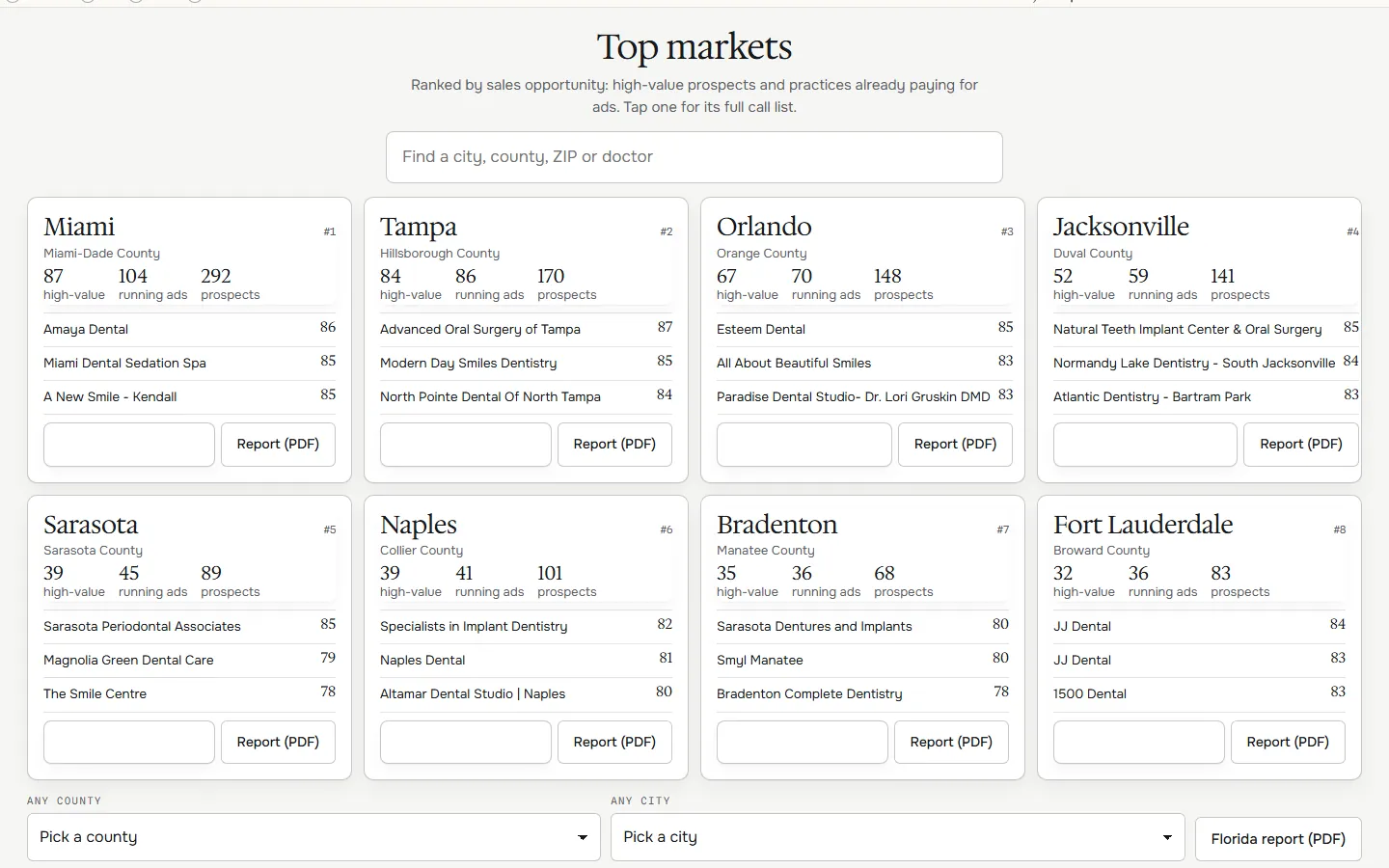The image size is (1389, 868).
Task: Download the Florida report (PDF)
Action: (1278, 839)
